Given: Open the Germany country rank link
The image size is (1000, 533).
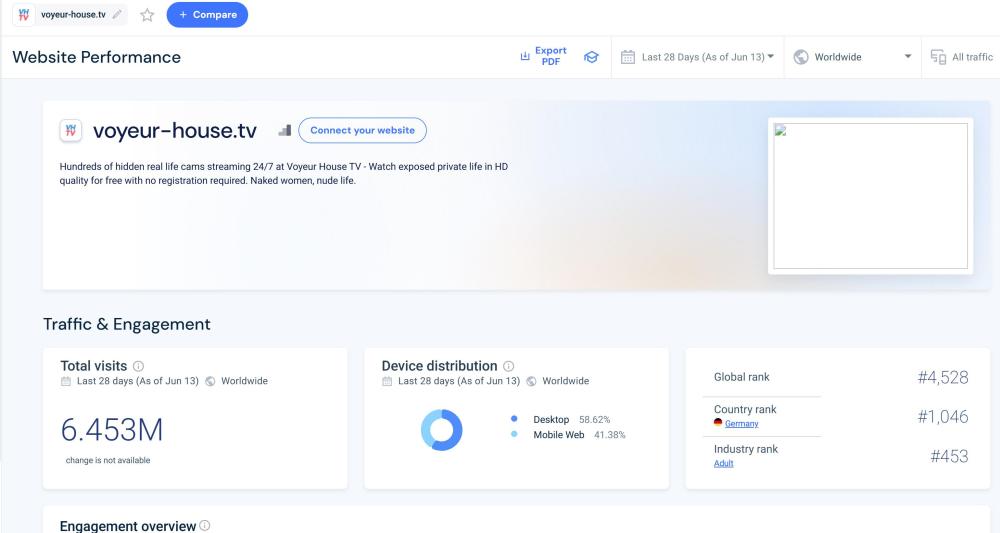Looking at the screenshot, I should click(x=741, y=424).
